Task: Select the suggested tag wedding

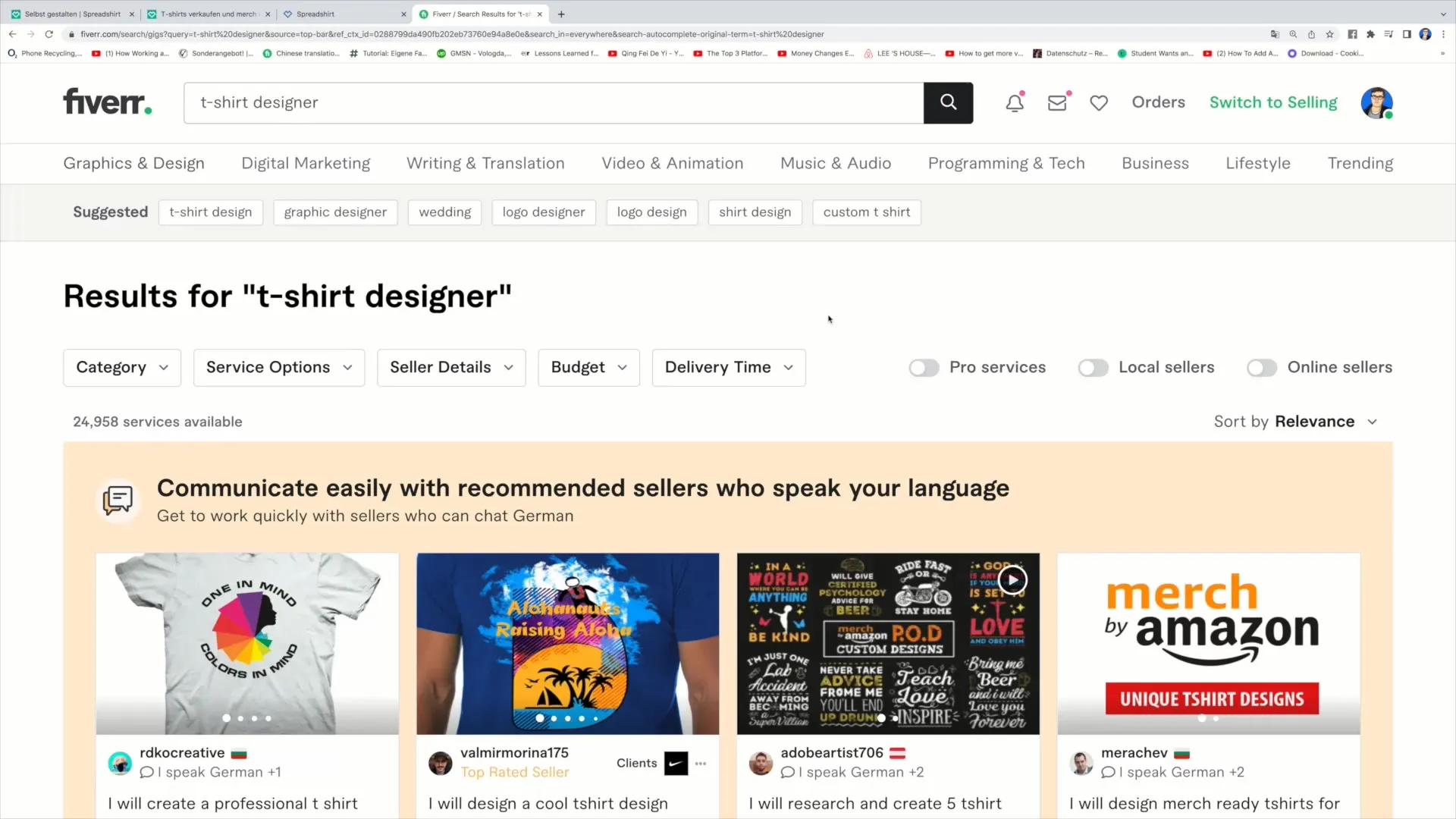Action: pyautogui.click(x=445, y=212)
